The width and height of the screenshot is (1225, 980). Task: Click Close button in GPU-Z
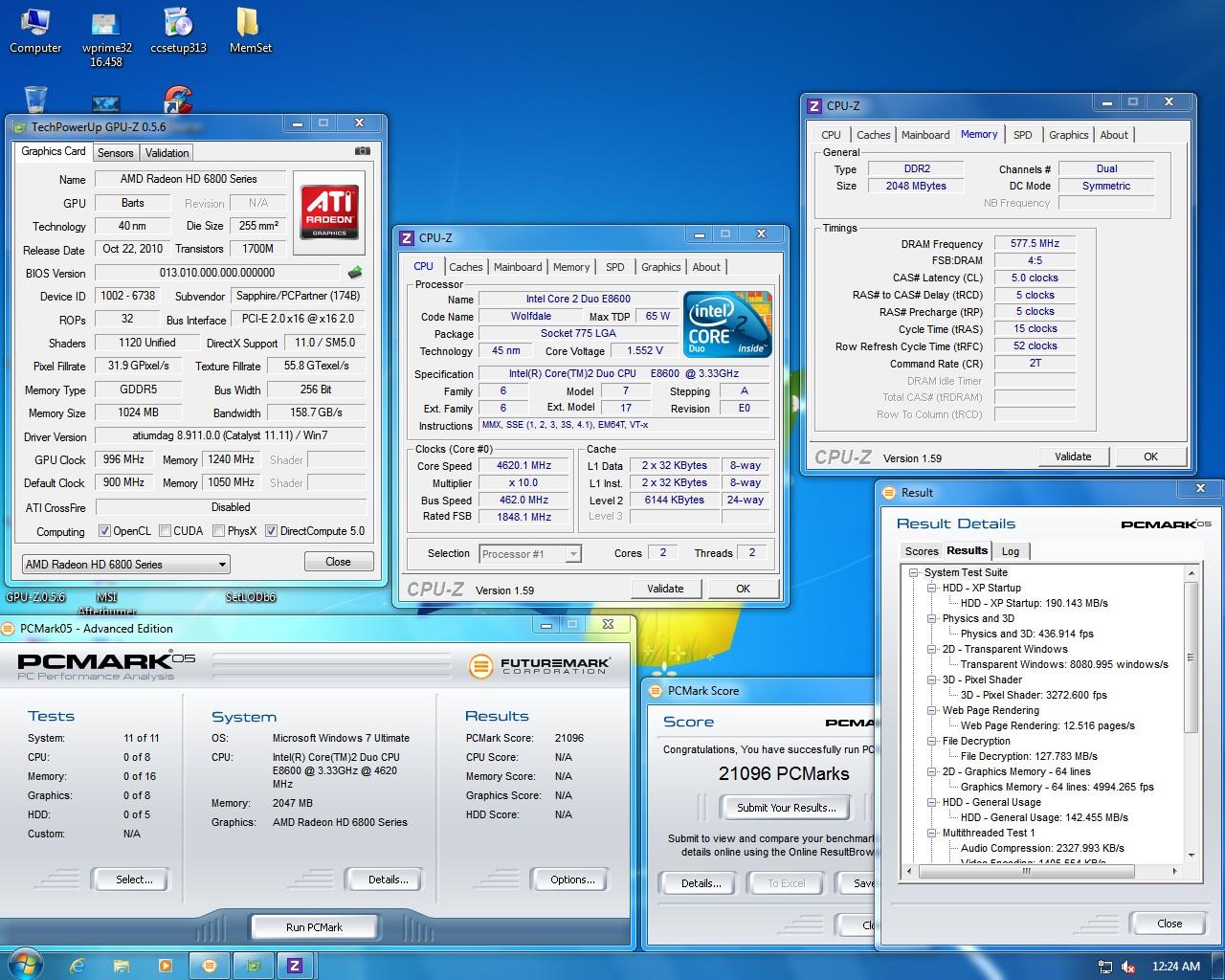click(x=338, y=562)
